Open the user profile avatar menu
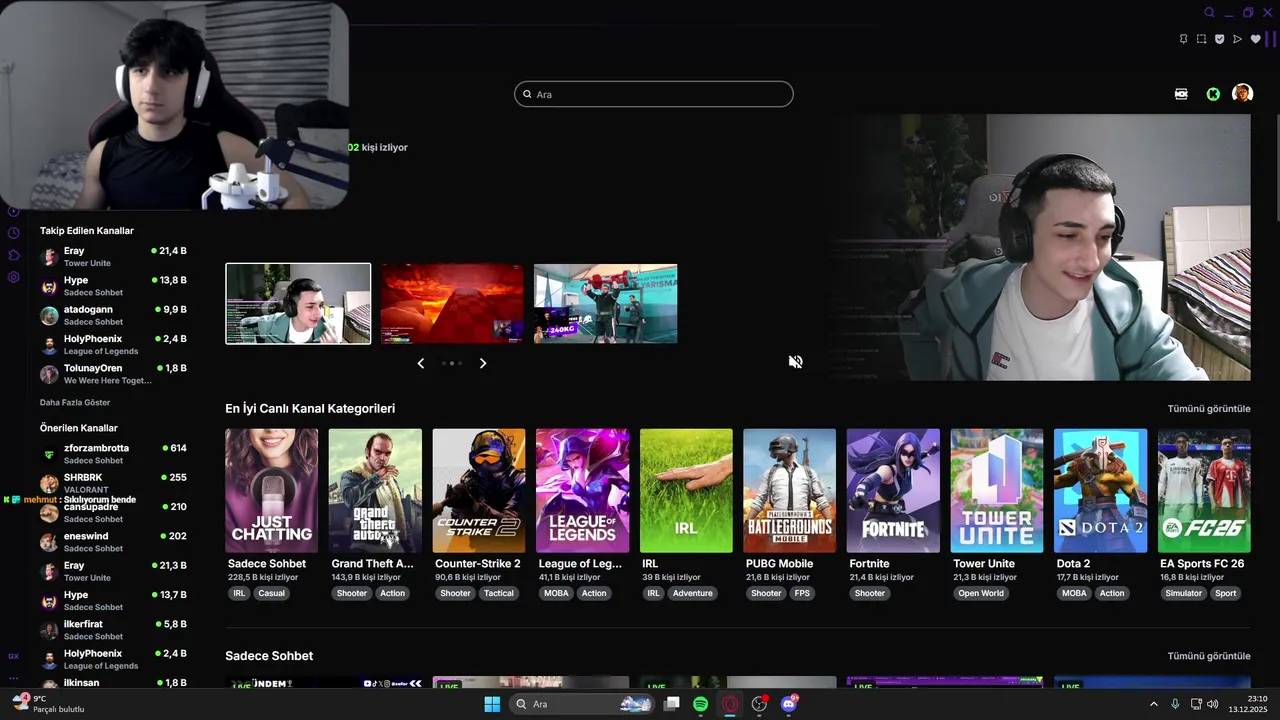 point(1242,93)
